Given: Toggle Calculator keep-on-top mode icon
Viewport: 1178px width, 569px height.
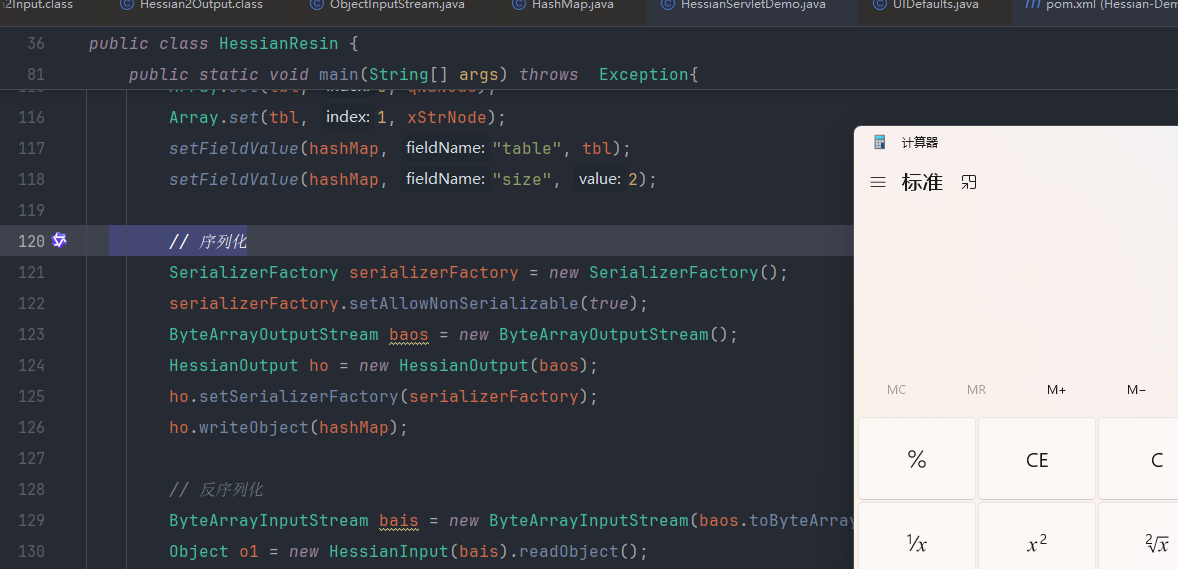Looking at the screenshot, I should [x=968, y=182].
